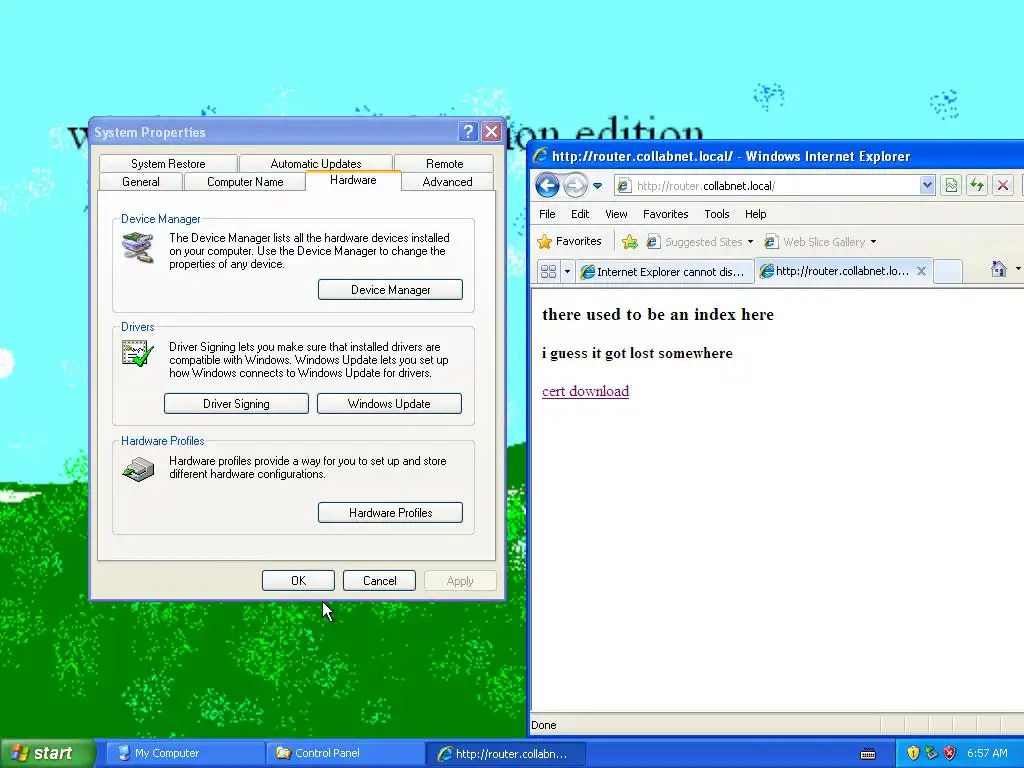The width and height of the screenshot is (1024, 768).
Task: Click OK in System Properties
Action: (298, 581)
